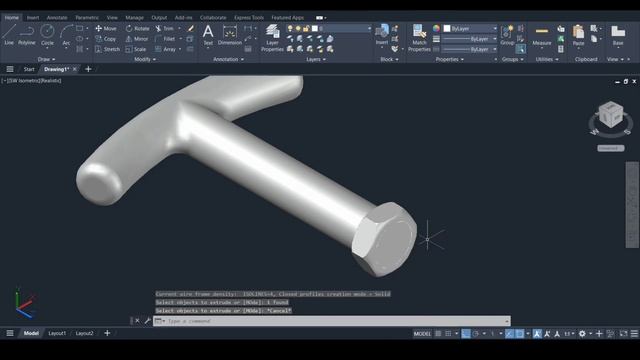
Task: Switch to the Layout1 tab
Action: tap(57, 333)
